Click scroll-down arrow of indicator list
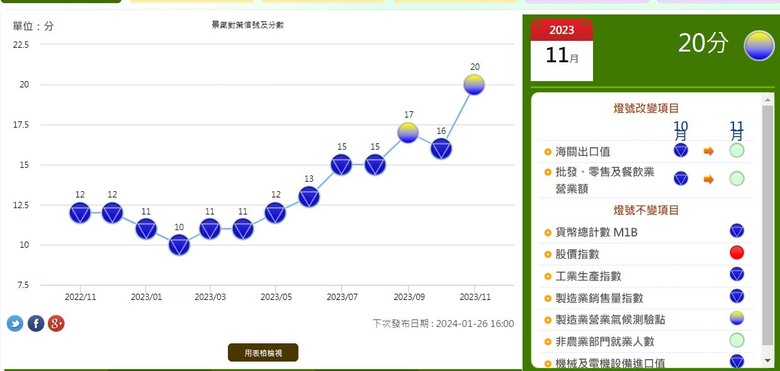This screenshot has height=371, width=780. [768, 360]
